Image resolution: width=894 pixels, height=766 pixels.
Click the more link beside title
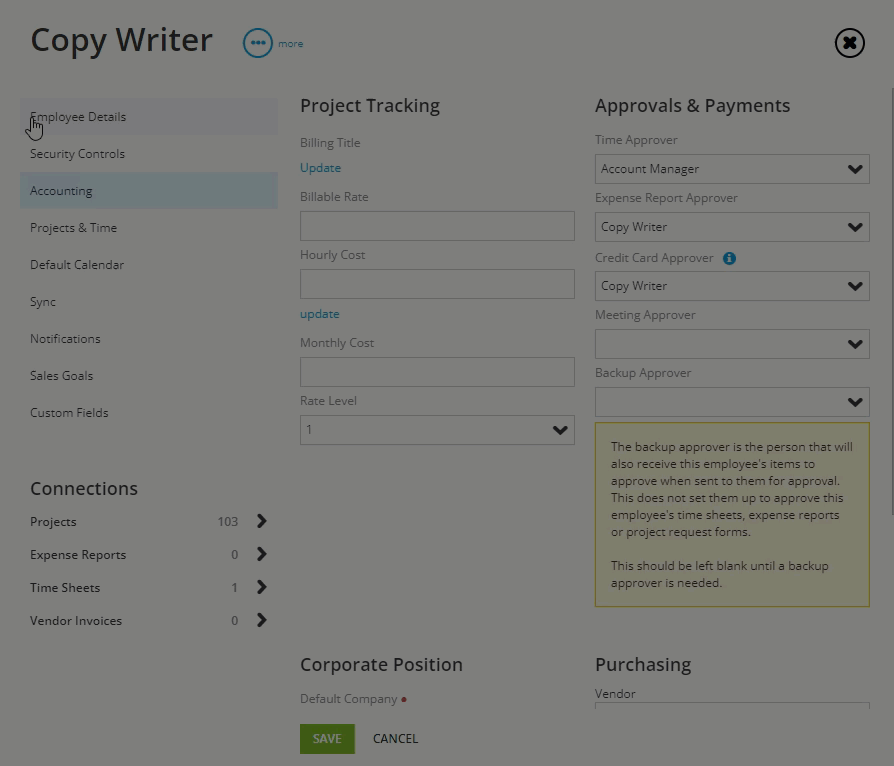coord(291,44)
